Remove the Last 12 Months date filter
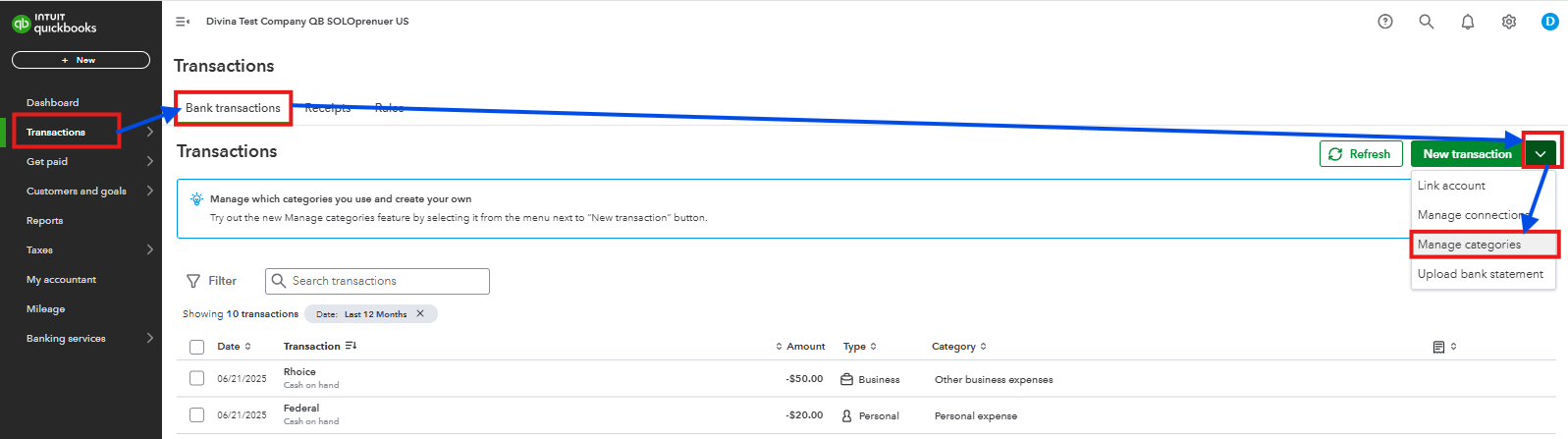1568x439 pixels. 420,314
